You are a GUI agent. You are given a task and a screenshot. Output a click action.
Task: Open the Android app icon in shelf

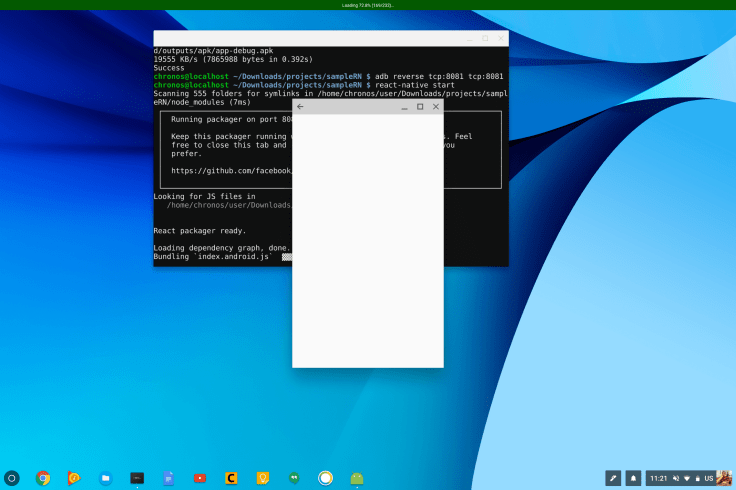coord(357,478)
